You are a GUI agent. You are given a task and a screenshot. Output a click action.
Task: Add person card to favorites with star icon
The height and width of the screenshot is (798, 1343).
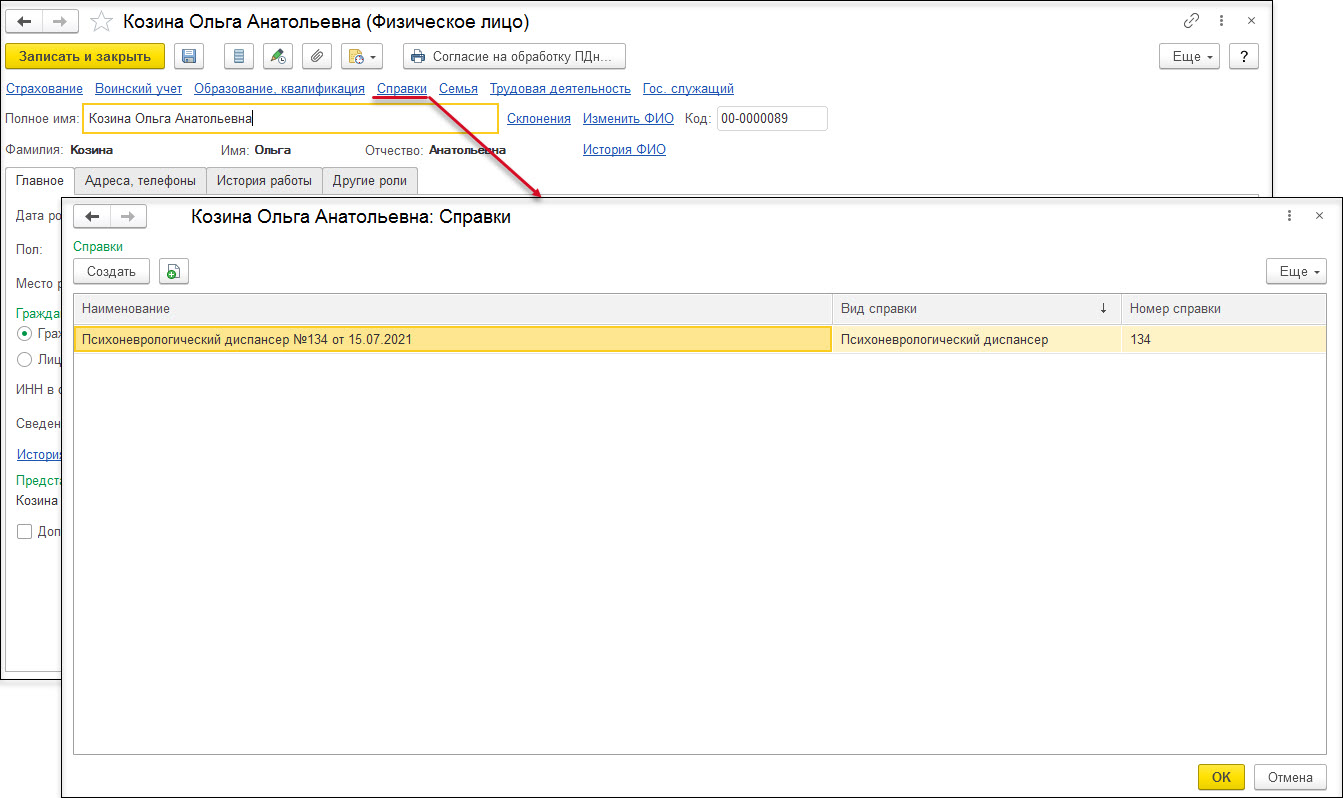click(101, 21)
